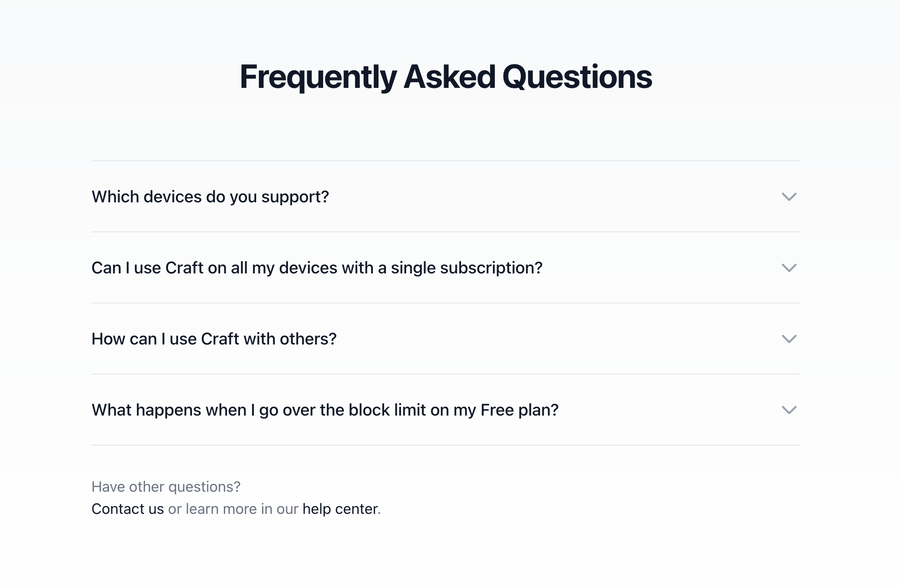Open the question "Which devices do you support?"
The height and width of the screenshot is (587, 900).
point(210,197)
